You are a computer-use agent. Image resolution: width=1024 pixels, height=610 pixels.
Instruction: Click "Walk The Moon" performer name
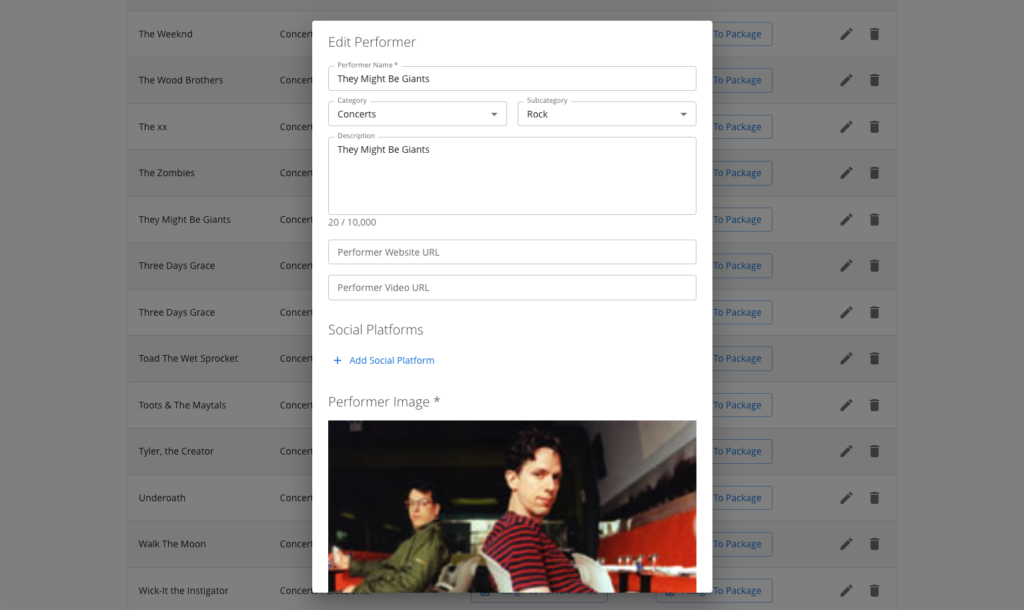tap(172, 544)
